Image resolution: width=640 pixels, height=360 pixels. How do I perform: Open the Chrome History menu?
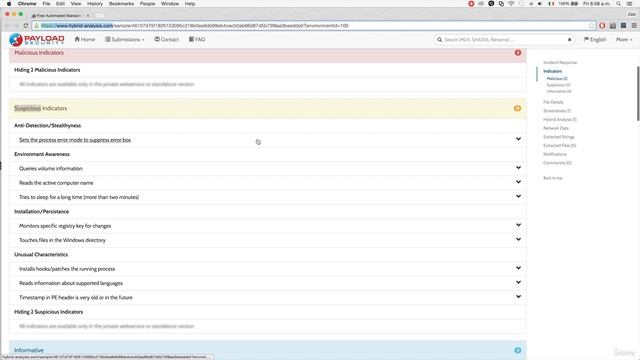click(95, 4)
